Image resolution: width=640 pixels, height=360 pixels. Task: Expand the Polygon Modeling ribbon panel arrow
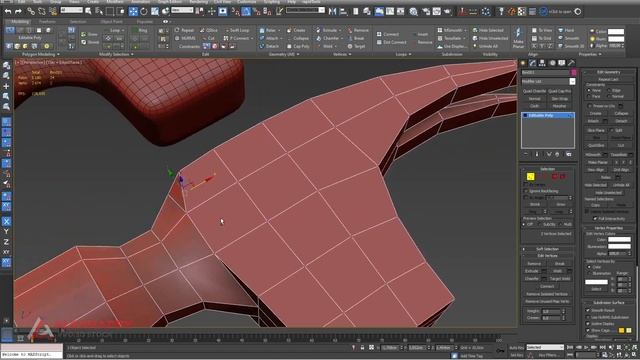click(58, 54)
